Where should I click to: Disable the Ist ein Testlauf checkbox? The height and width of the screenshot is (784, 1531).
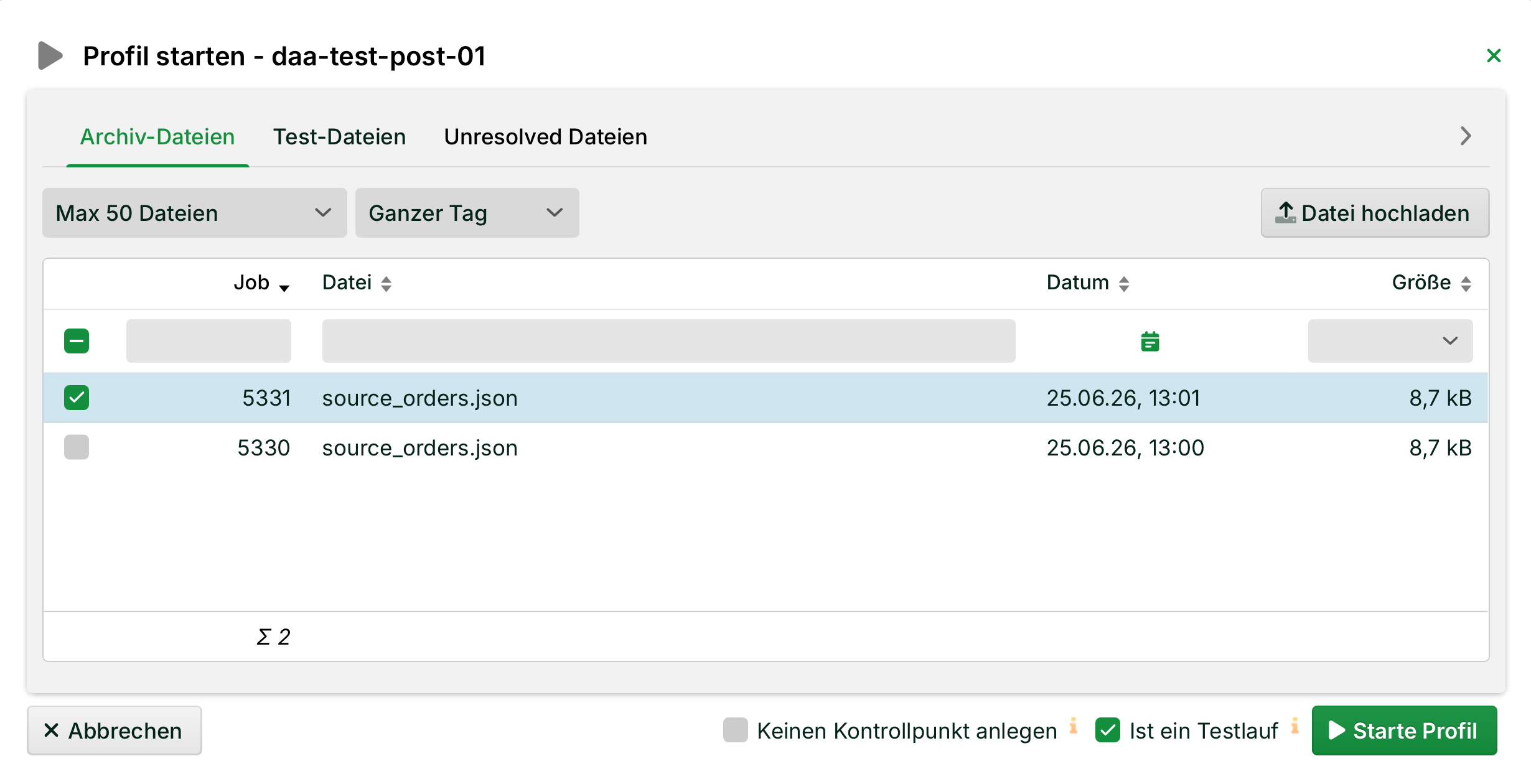1108,730
